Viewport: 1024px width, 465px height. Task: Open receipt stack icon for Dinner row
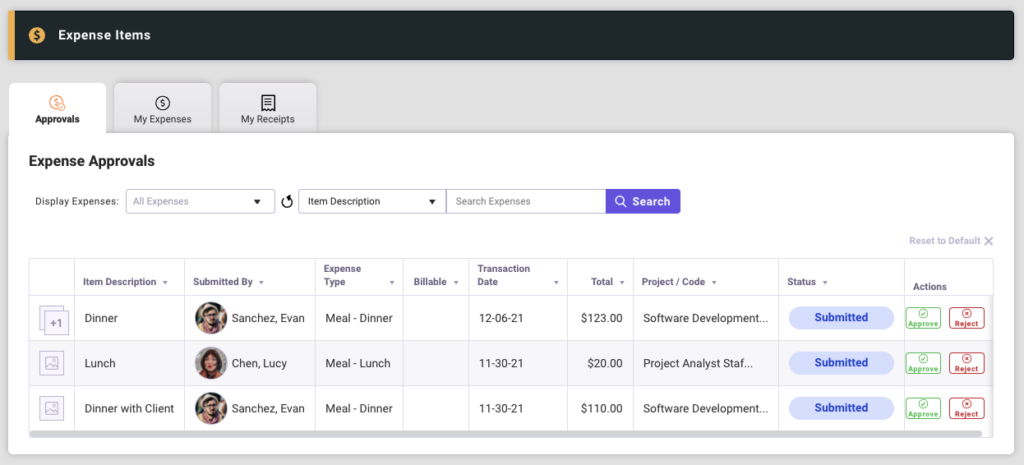click(x=52, y=319)
